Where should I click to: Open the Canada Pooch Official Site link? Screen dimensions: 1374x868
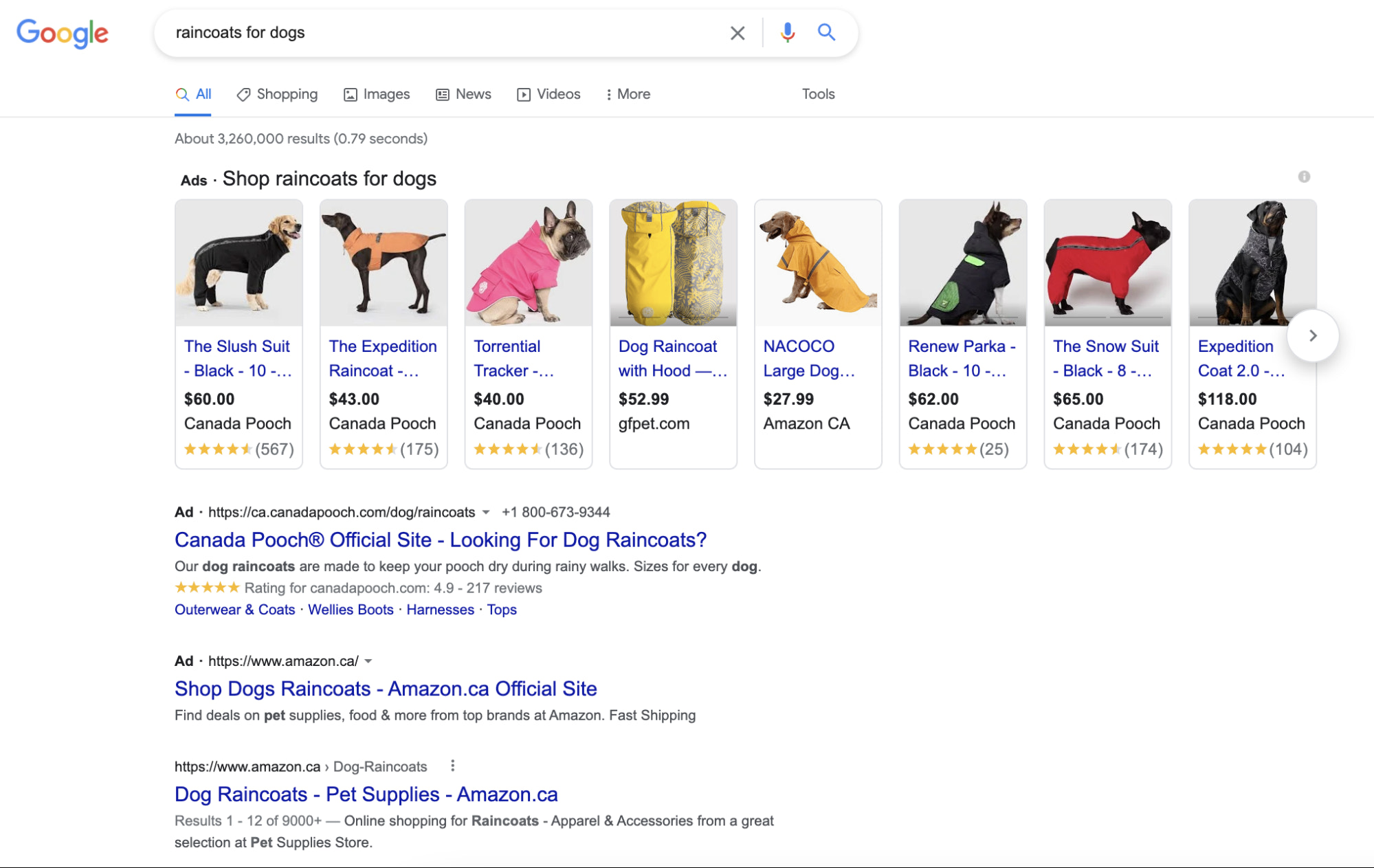coord(440,539)
